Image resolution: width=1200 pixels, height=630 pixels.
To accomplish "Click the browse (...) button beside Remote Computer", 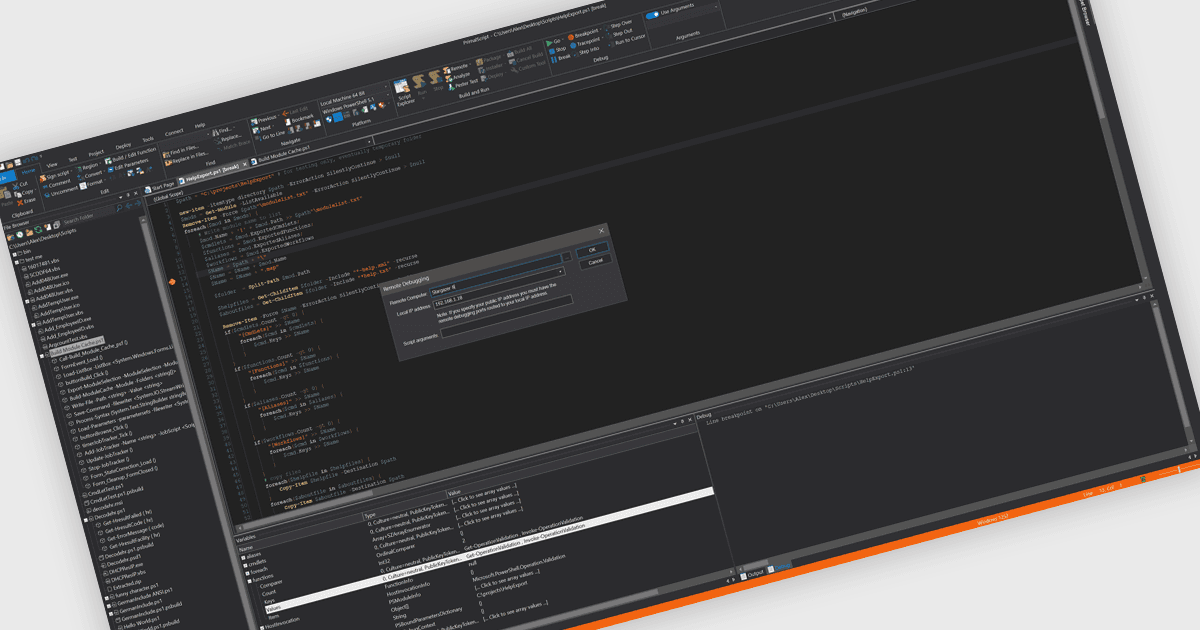I will [x=567, y=257].
